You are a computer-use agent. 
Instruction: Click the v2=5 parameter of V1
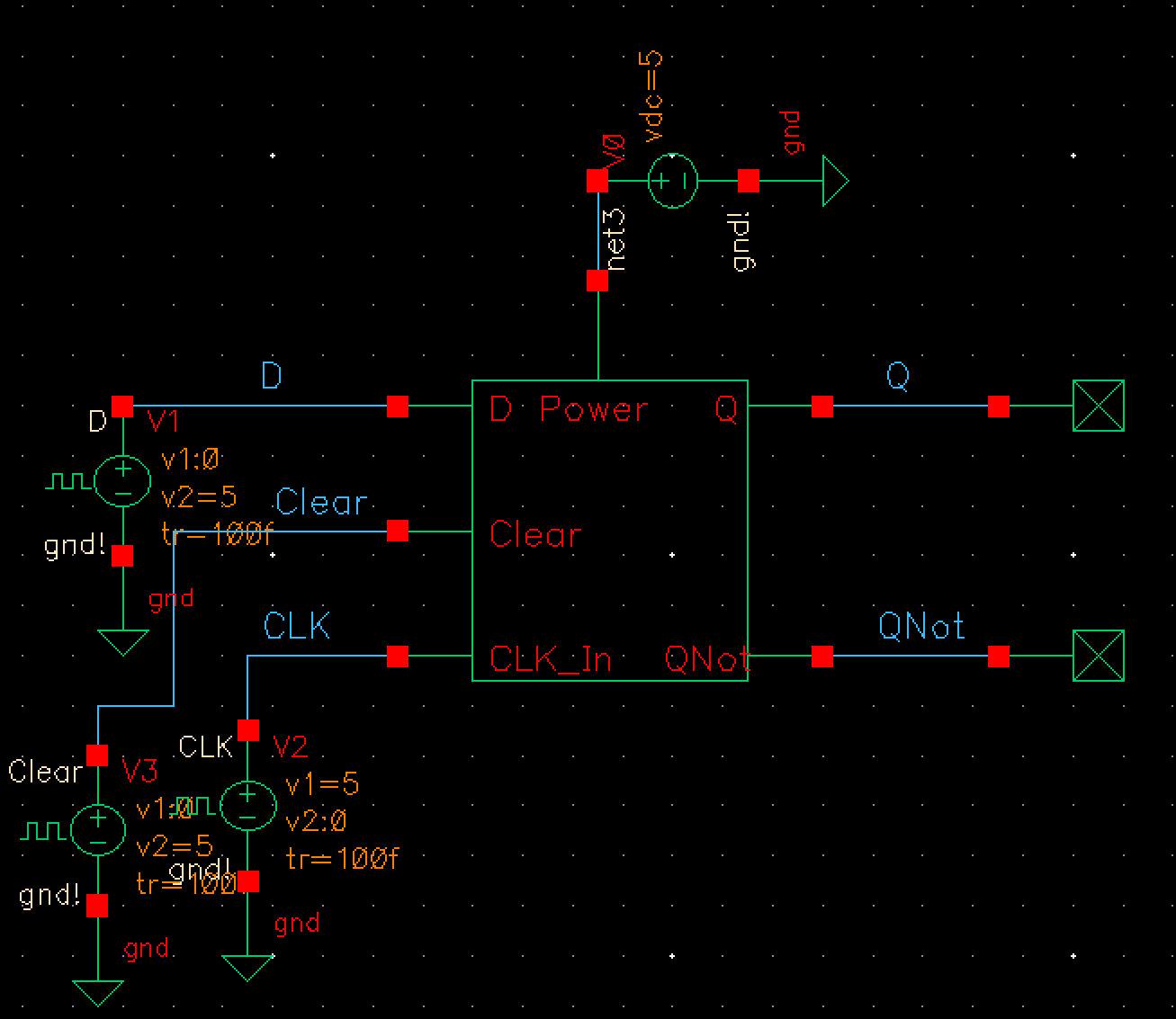click(x=198, y=497)
